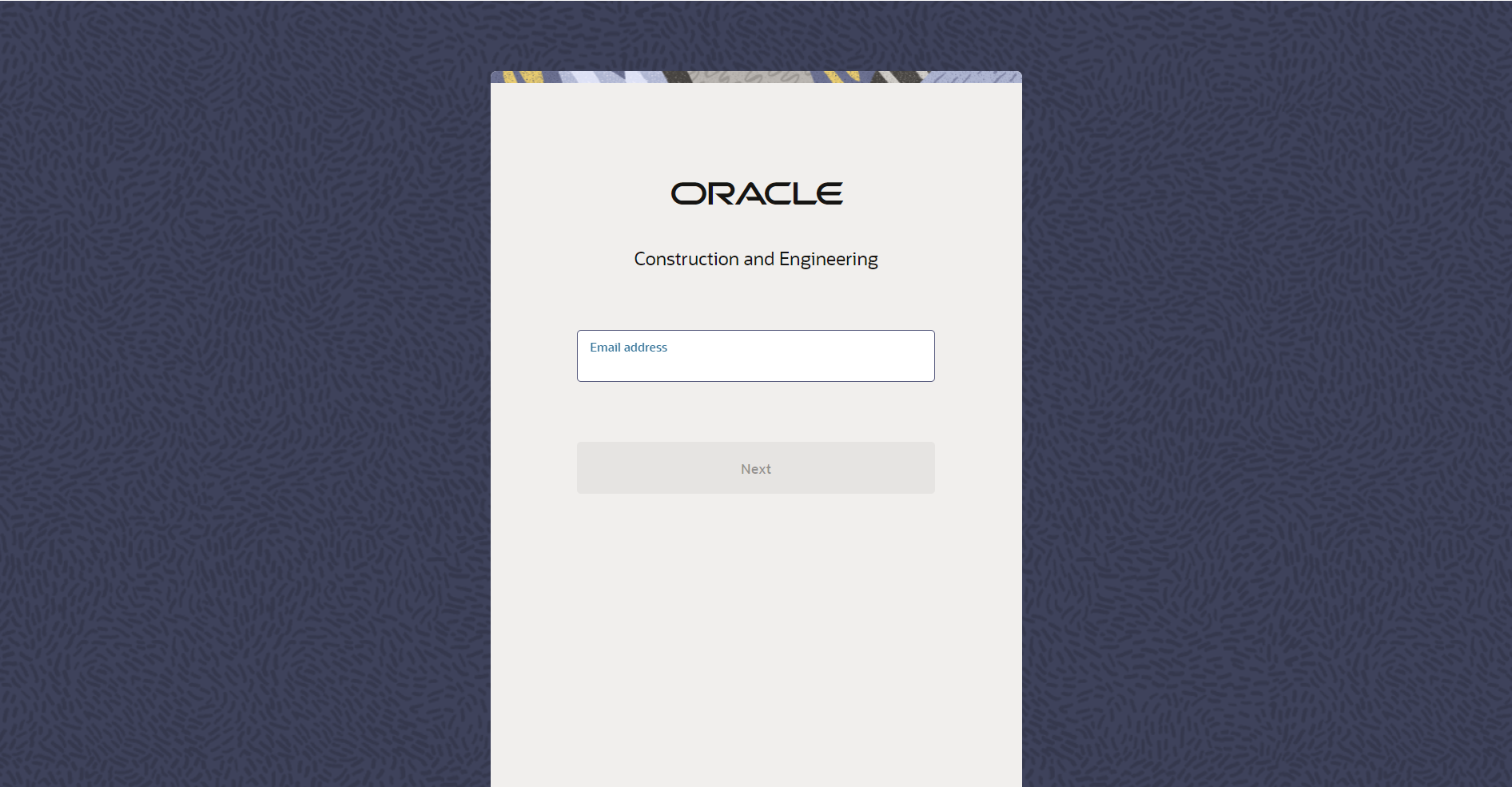Viewport: 1512px width, 787px height.
Task: Click the word "Engineering" in the heading
Action: point(828,259)
